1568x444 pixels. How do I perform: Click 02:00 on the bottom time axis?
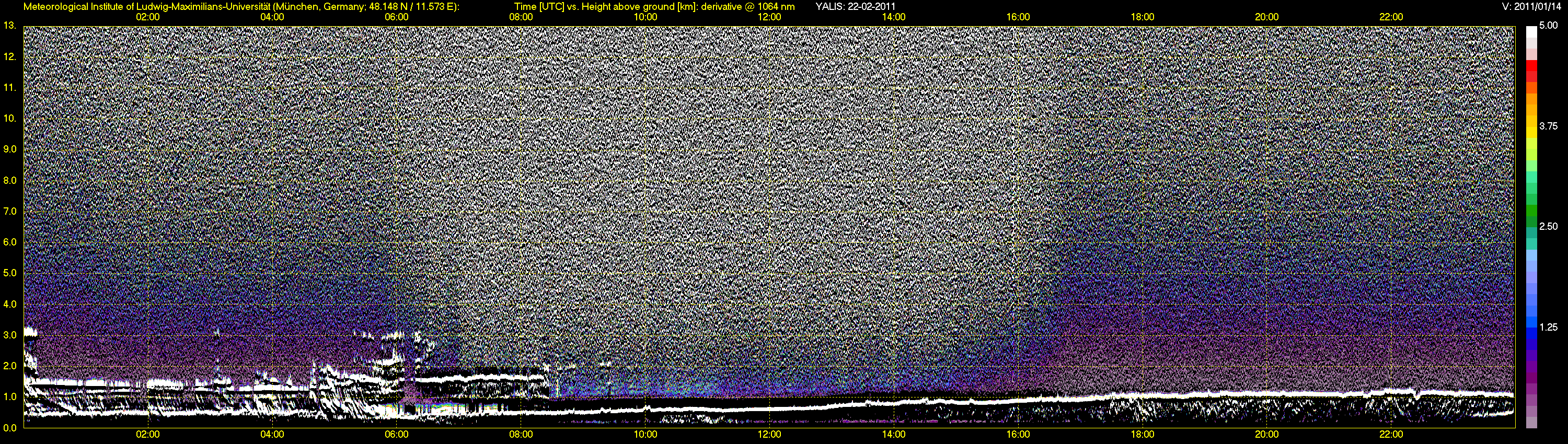[x=148, y=434]
